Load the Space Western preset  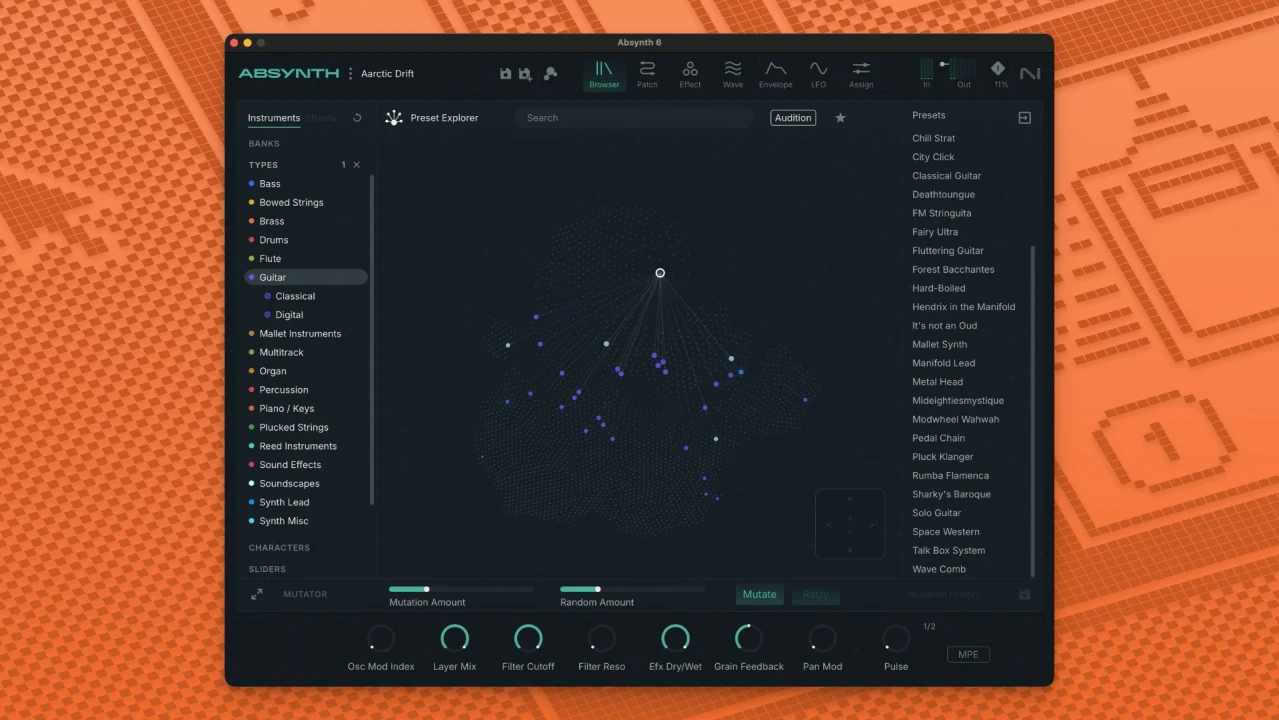(x=945, y=532)
